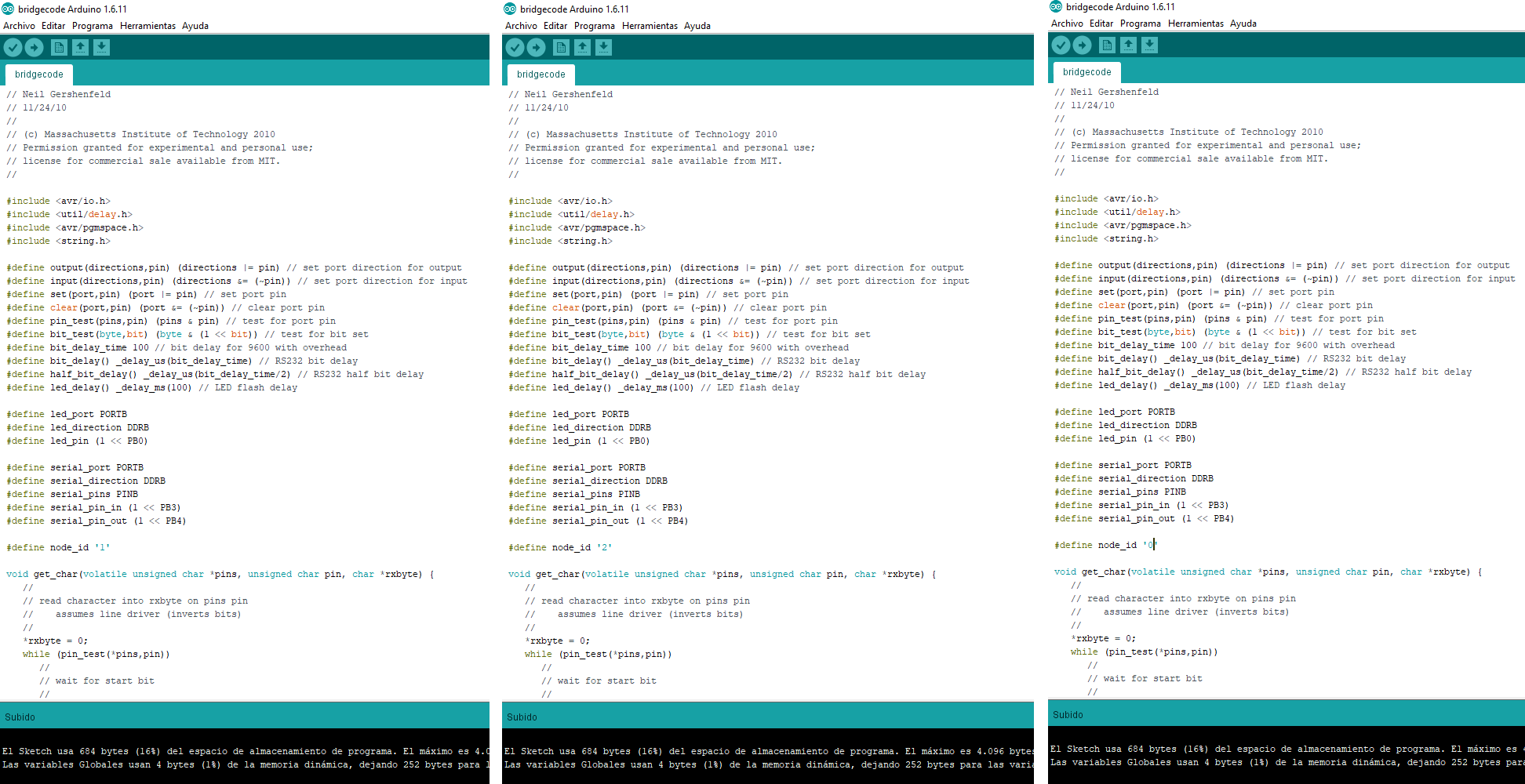Image resolution: width=1525 pixels, height=784 pixels.
Task: Click node_id '0' value in right window
Action: tap(1150, 545)
